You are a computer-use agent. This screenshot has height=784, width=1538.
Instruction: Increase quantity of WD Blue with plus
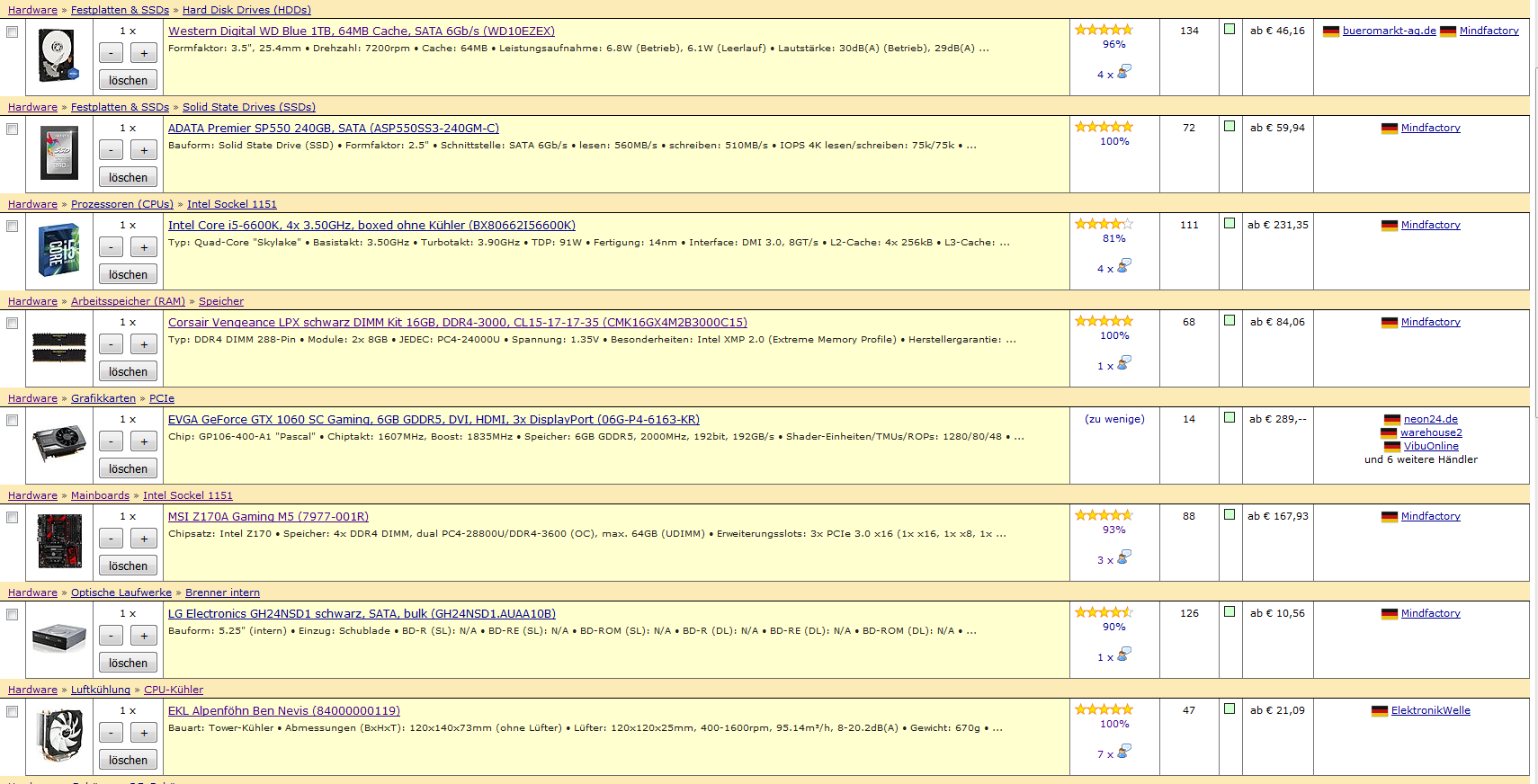tap(144, 53)
